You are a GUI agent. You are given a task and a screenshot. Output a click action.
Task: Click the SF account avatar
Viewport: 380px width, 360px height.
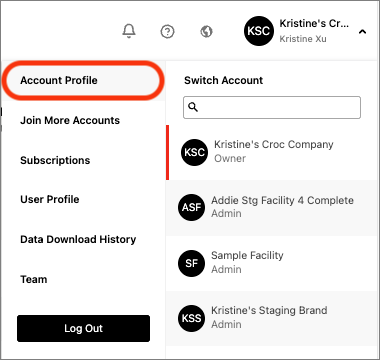(191, 263)
